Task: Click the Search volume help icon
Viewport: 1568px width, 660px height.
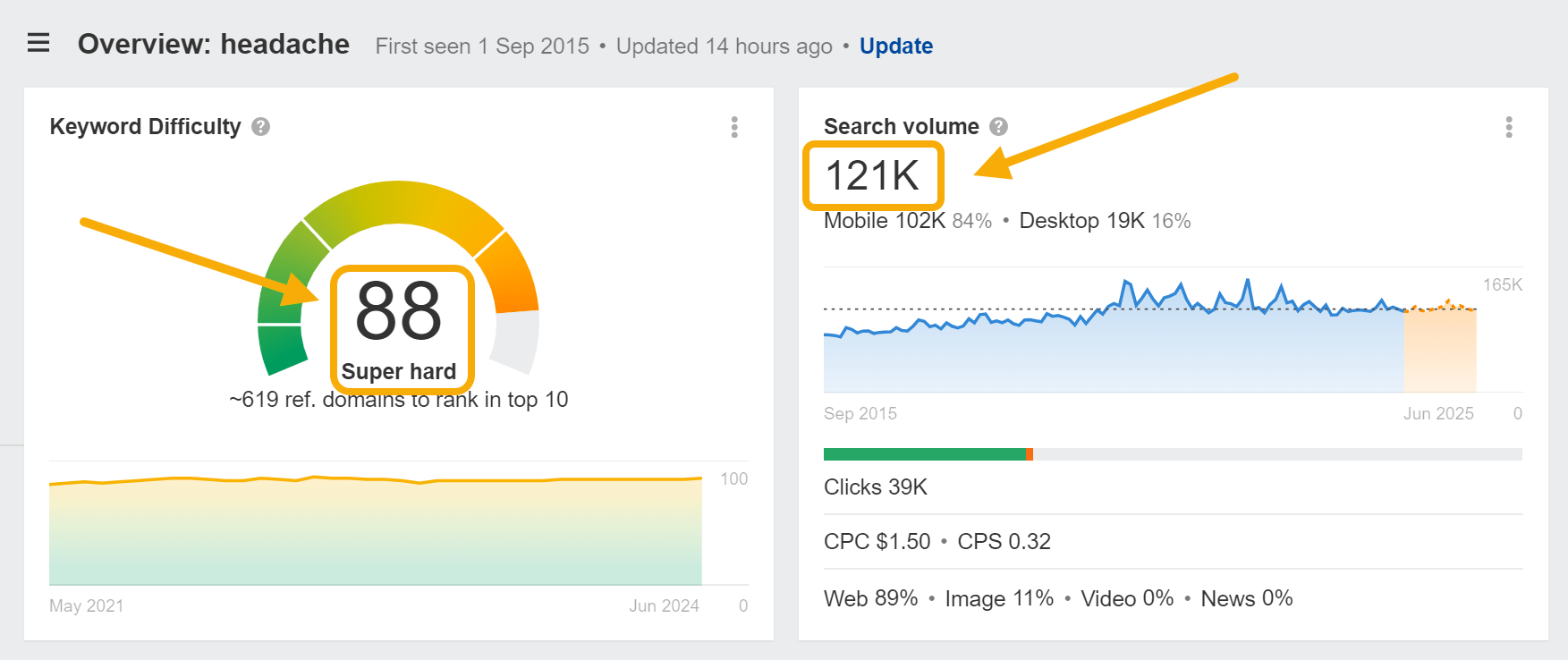Action: coord(999,127)
